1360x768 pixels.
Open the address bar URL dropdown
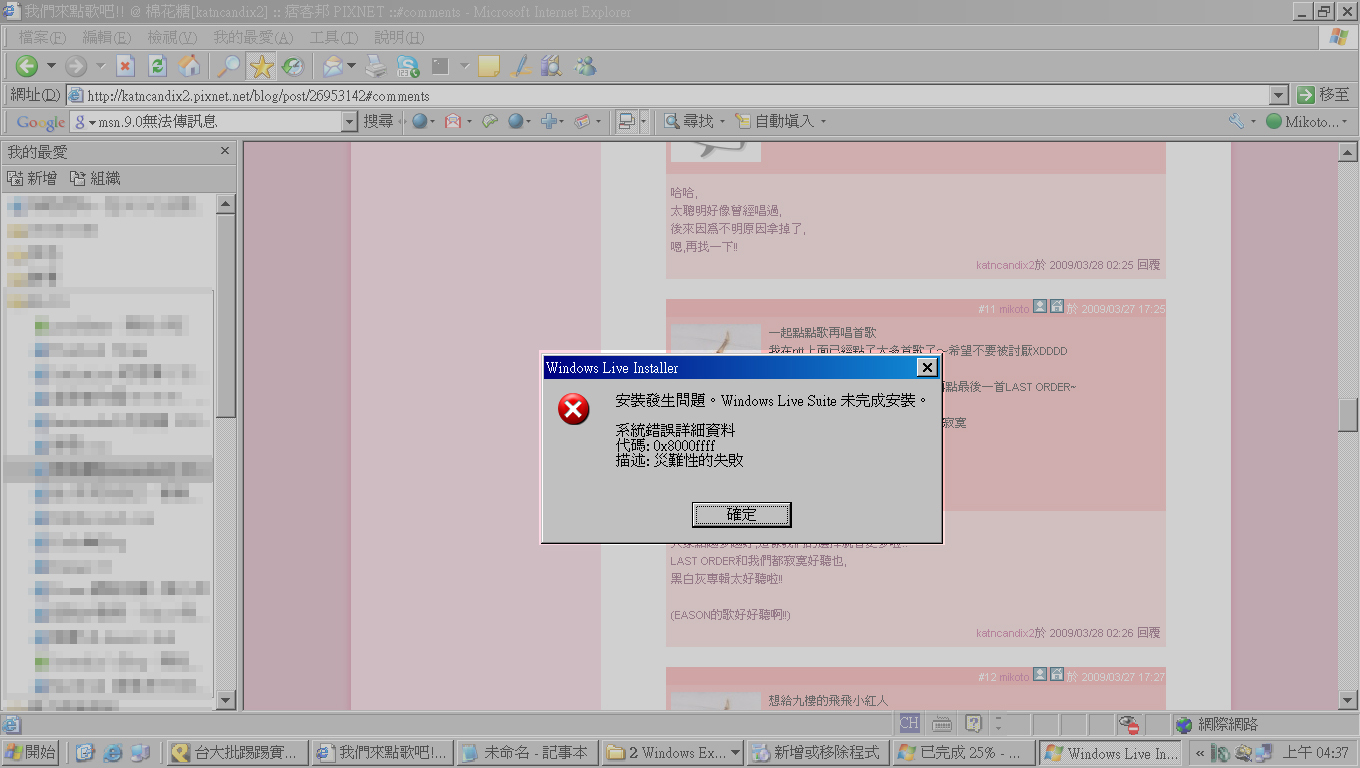[1278, 95]
